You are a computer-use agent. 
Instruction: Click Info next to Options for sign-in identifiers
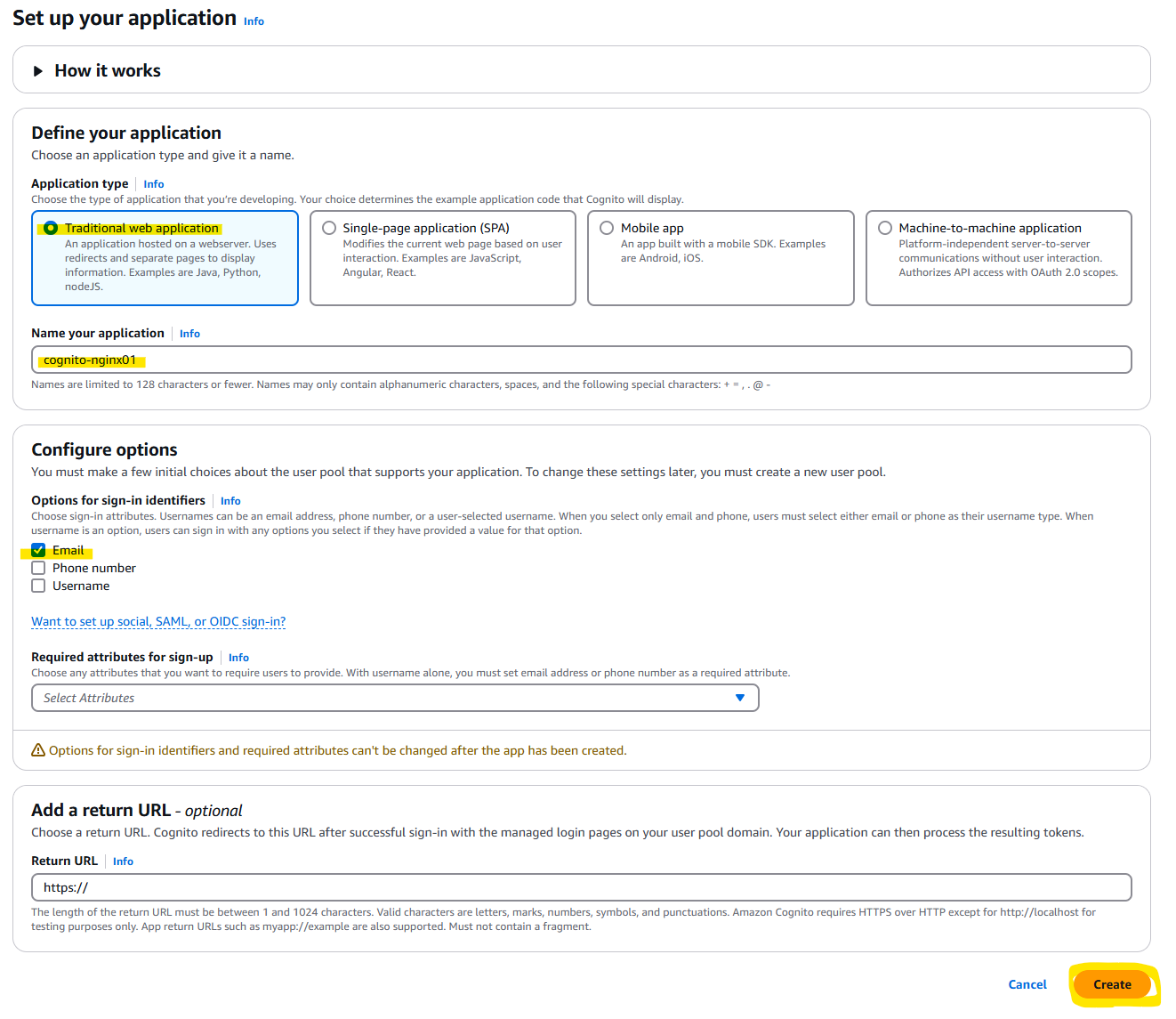coord(230,500)
